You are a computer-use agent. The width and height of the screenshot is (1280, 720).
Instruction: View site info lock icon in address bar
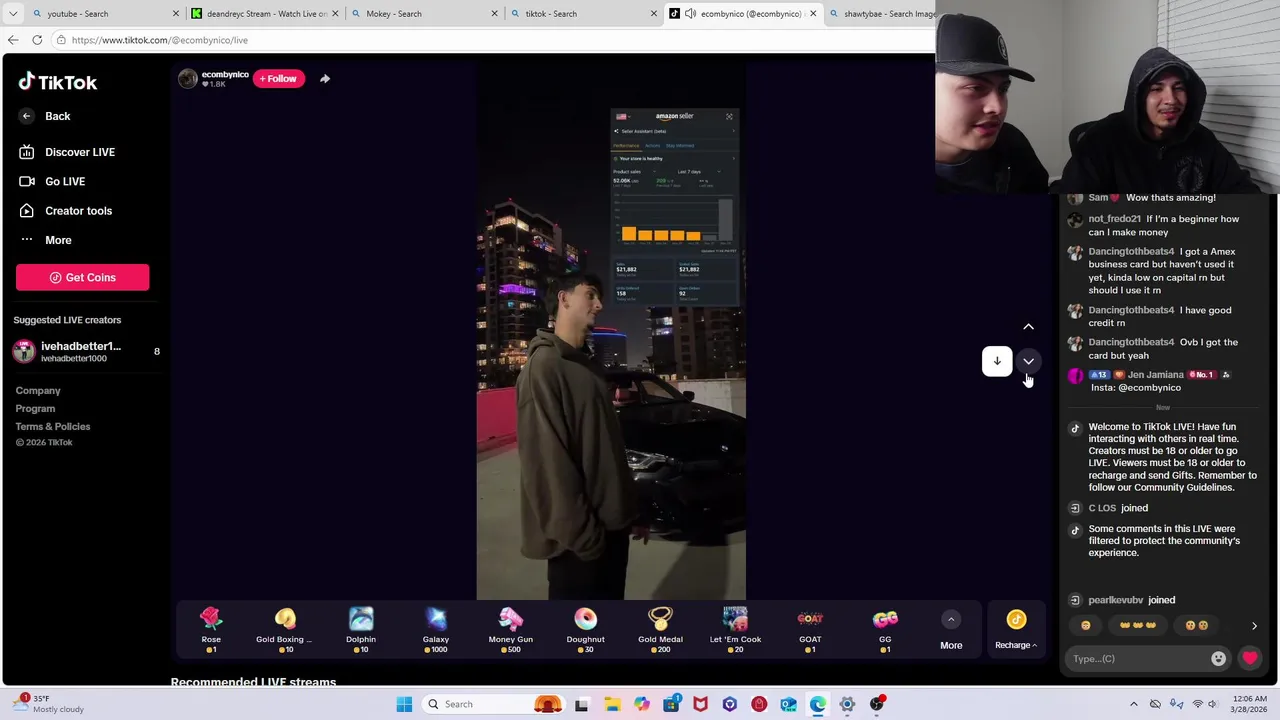coord(61,40)
